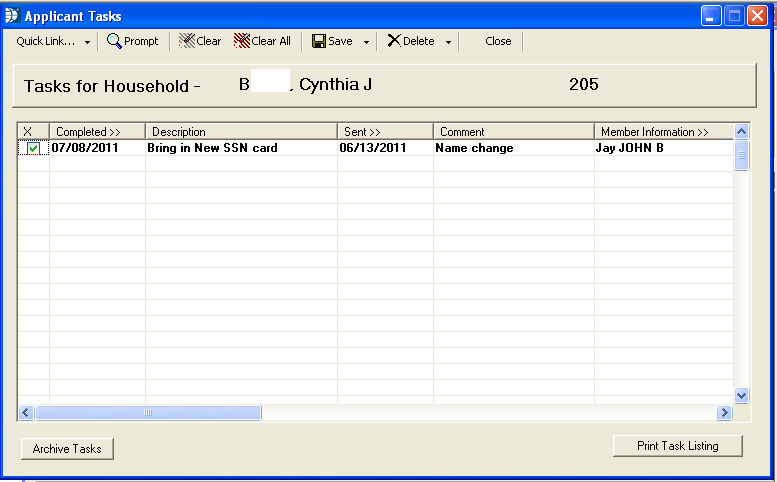Click the Applicant Tasks title bar icon

click(12, 15)
